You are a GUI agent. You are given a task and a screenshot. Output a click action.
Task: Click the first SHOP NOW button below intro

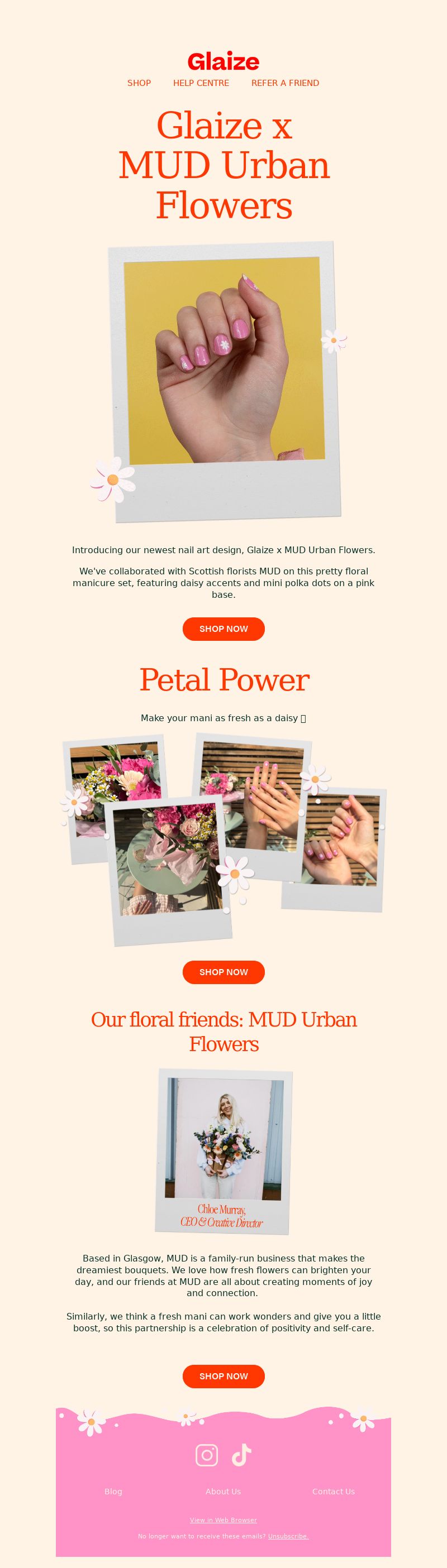pos(223,629)
